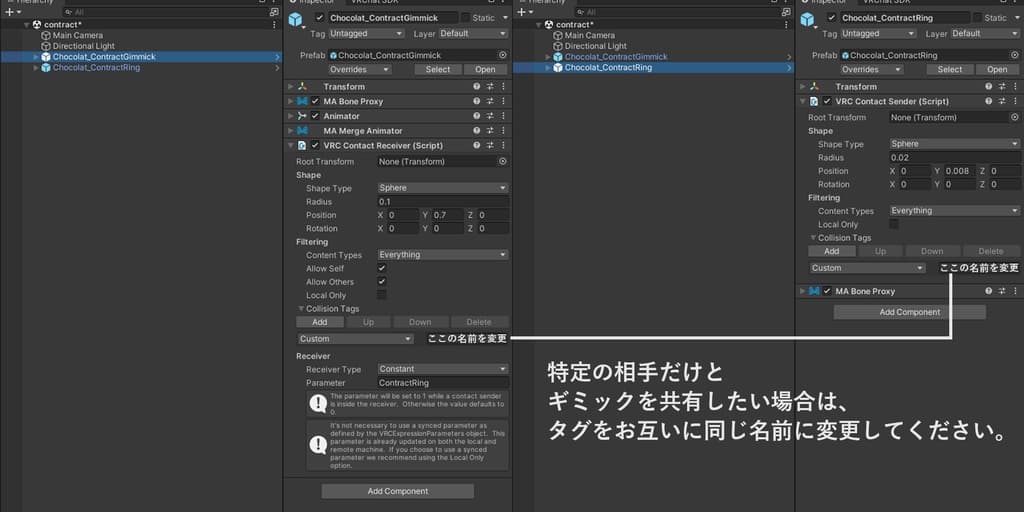Expand MA Merge Animator component foldout
Viewport: 1024px width, 512px height.
291,131
